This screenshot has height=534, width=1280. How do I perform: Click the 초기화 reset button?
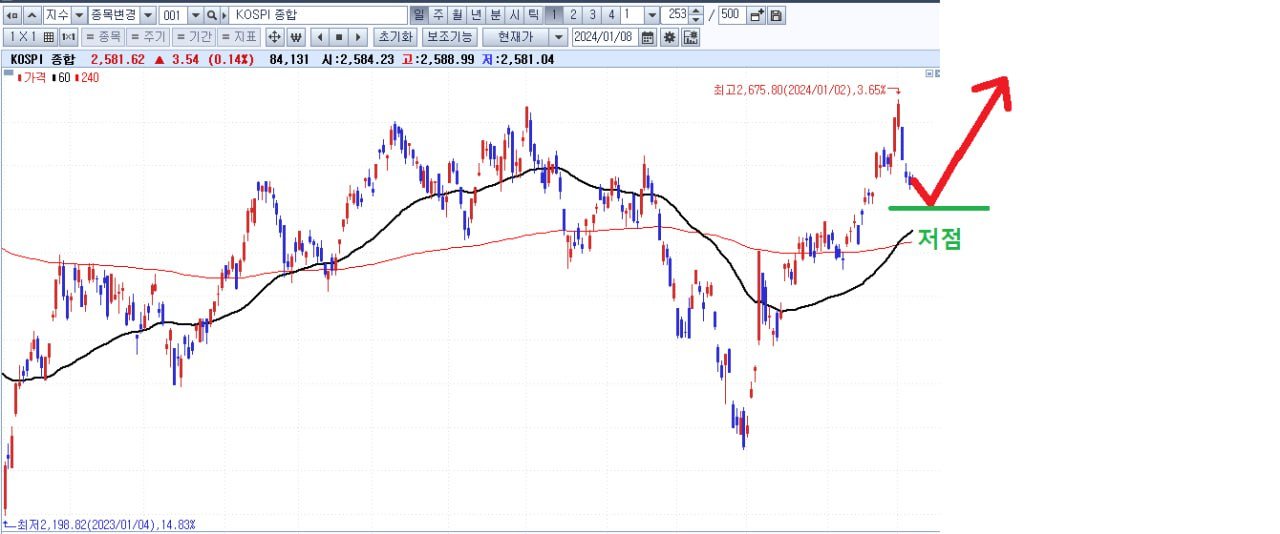(395, 37)
